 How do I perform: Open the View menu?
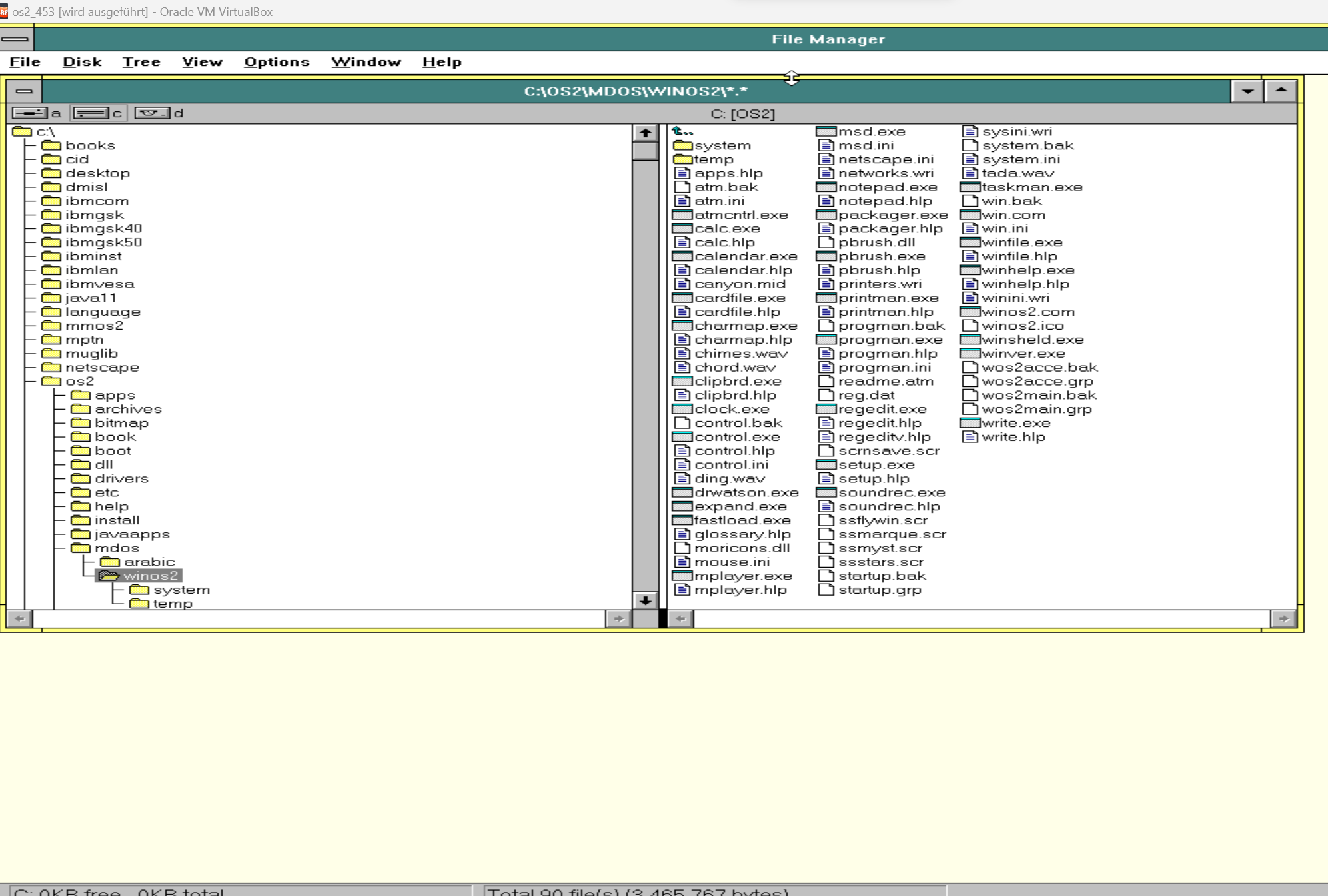point(202,62)
